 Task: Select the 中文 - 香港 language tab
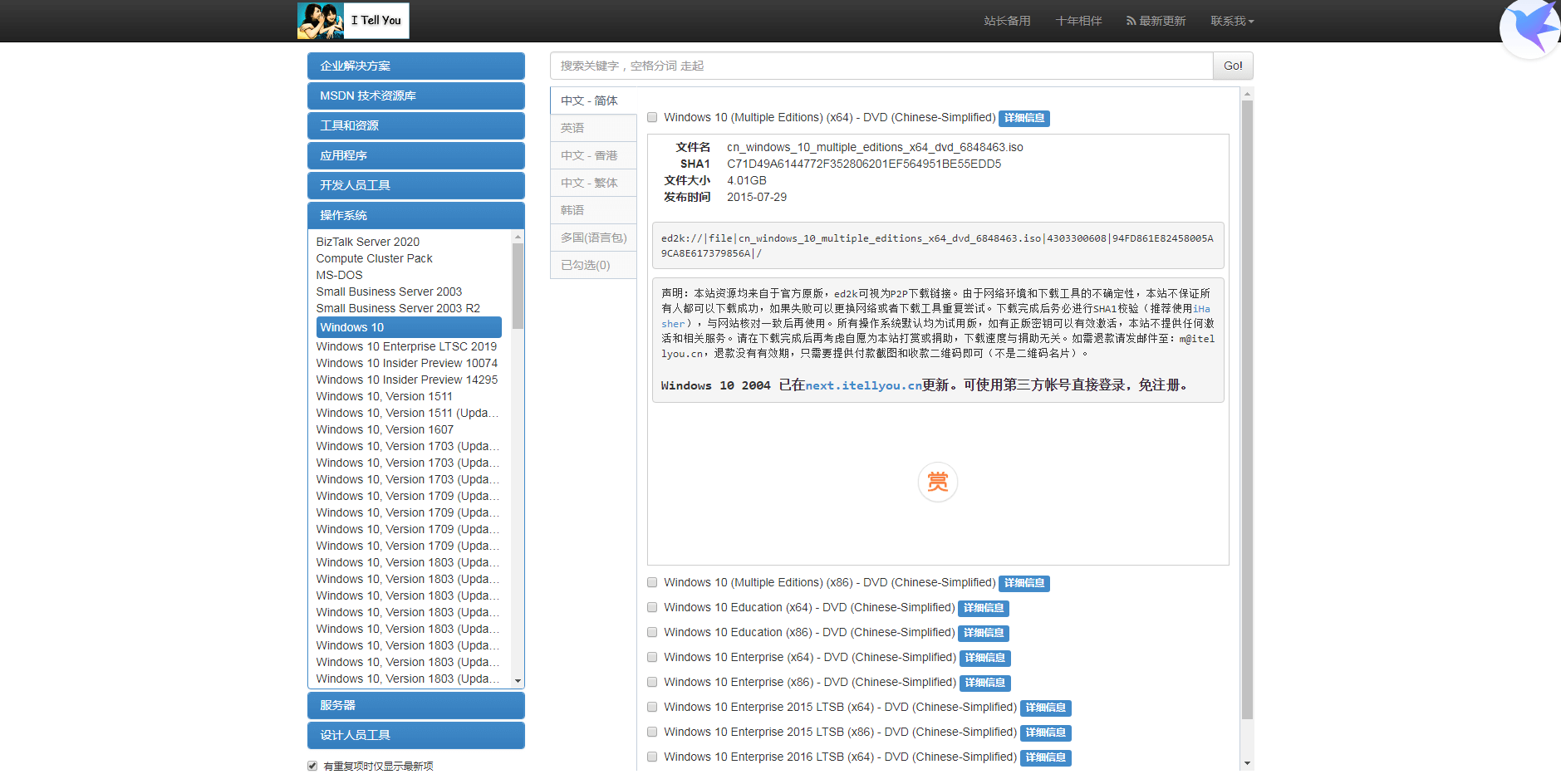coord(593,155)
